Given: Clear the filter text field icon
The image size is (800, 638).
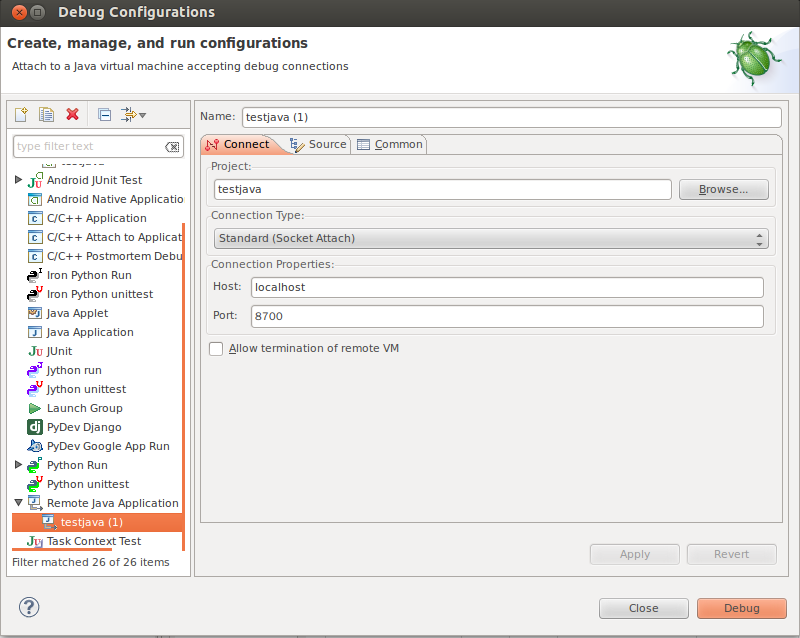Looking at the screenshot, I should point(172,147).
